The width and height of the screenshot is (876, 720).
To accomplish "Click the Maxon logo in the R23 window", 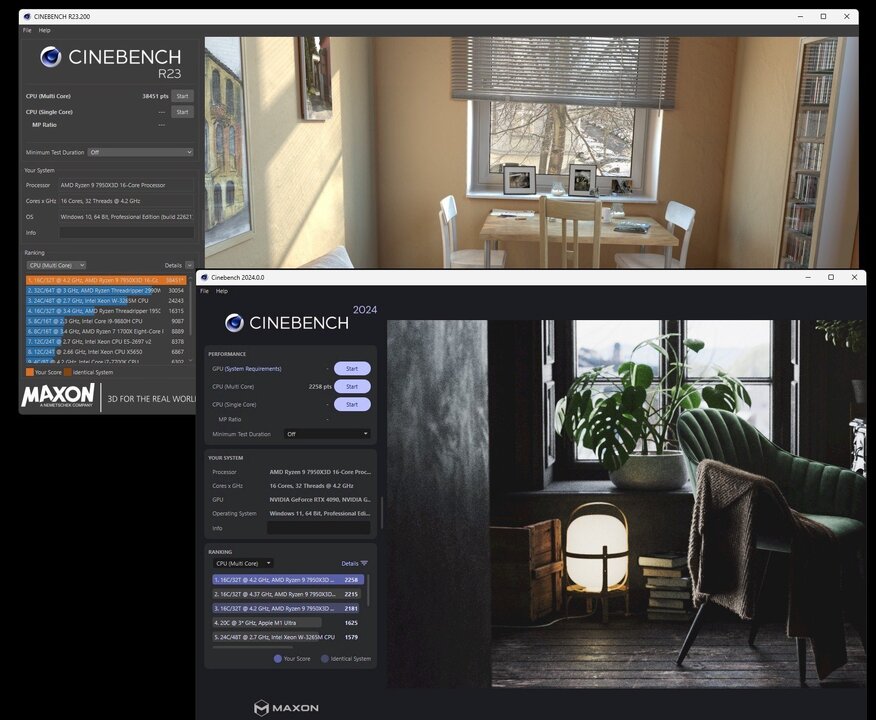I will pos(58,395).
